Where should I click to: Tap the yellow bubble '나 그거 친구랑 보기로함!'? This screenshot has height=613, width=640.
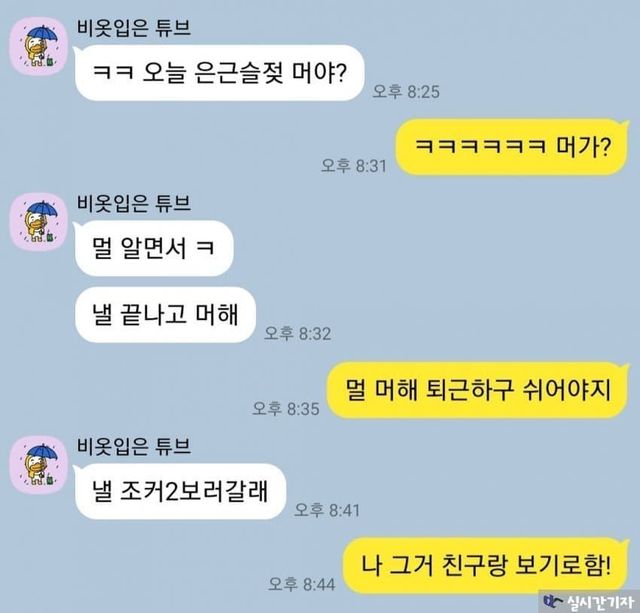click(485, 566)
